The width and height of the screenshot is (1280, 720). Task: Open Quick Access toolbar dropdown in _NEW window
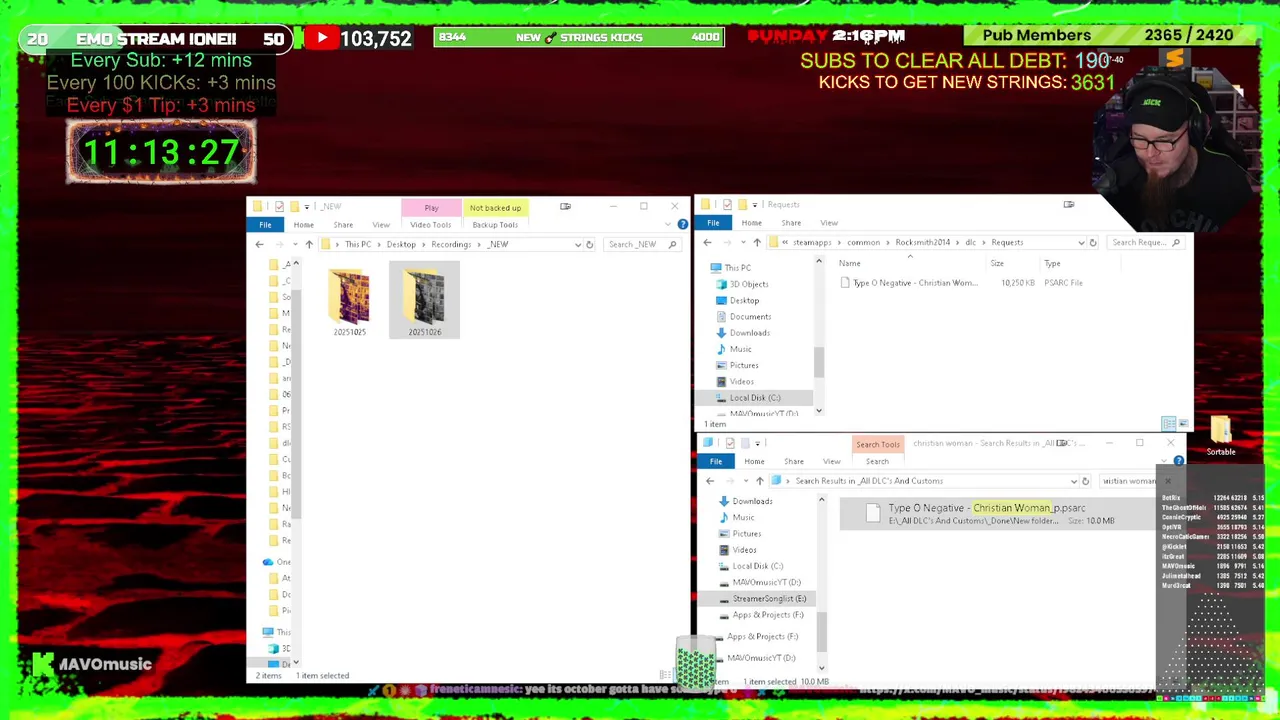pos(306,207)
